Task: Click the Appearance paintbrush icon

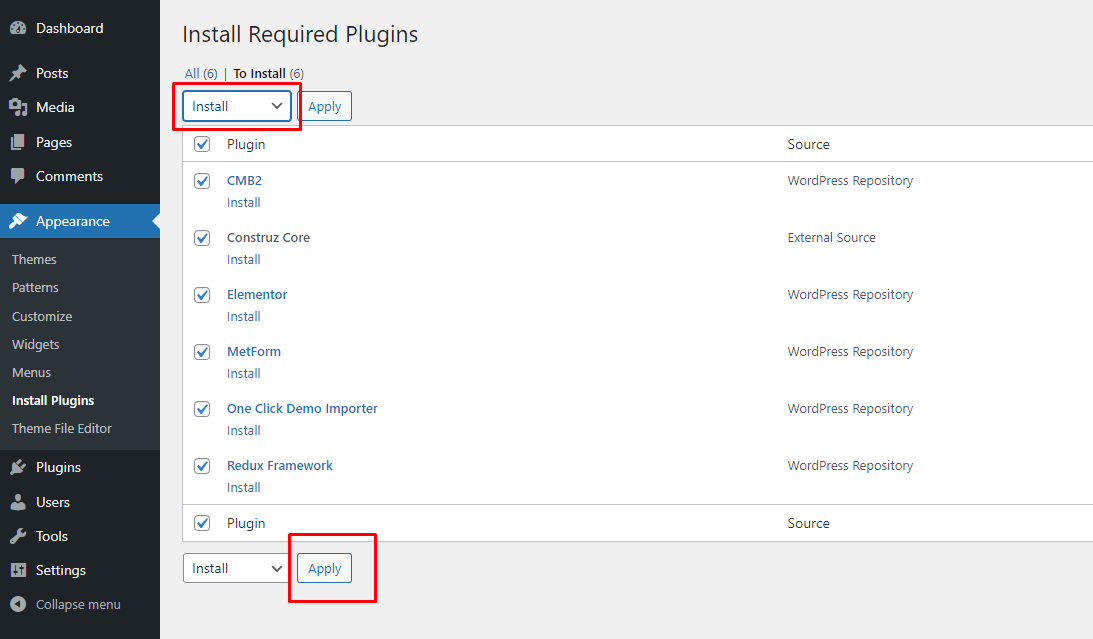Action: 18,221
